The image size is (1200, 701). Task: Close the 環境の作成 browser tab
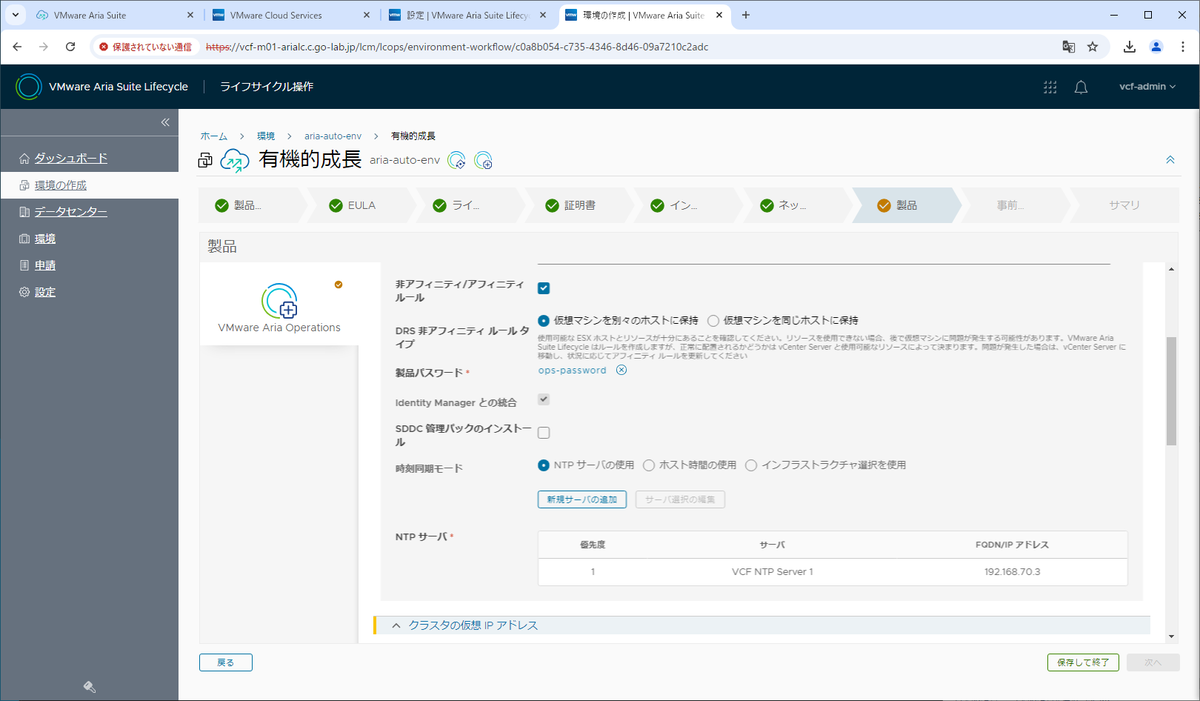(x=719, y=15)
